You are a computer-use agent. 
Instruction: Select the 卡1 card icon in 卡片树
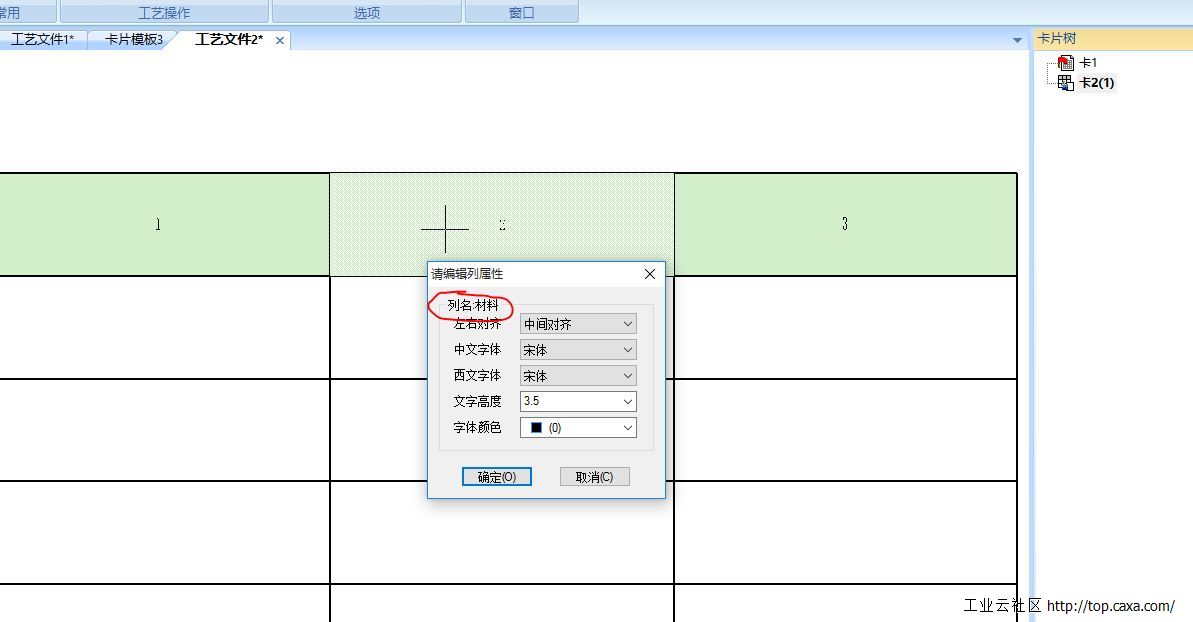1065,63
